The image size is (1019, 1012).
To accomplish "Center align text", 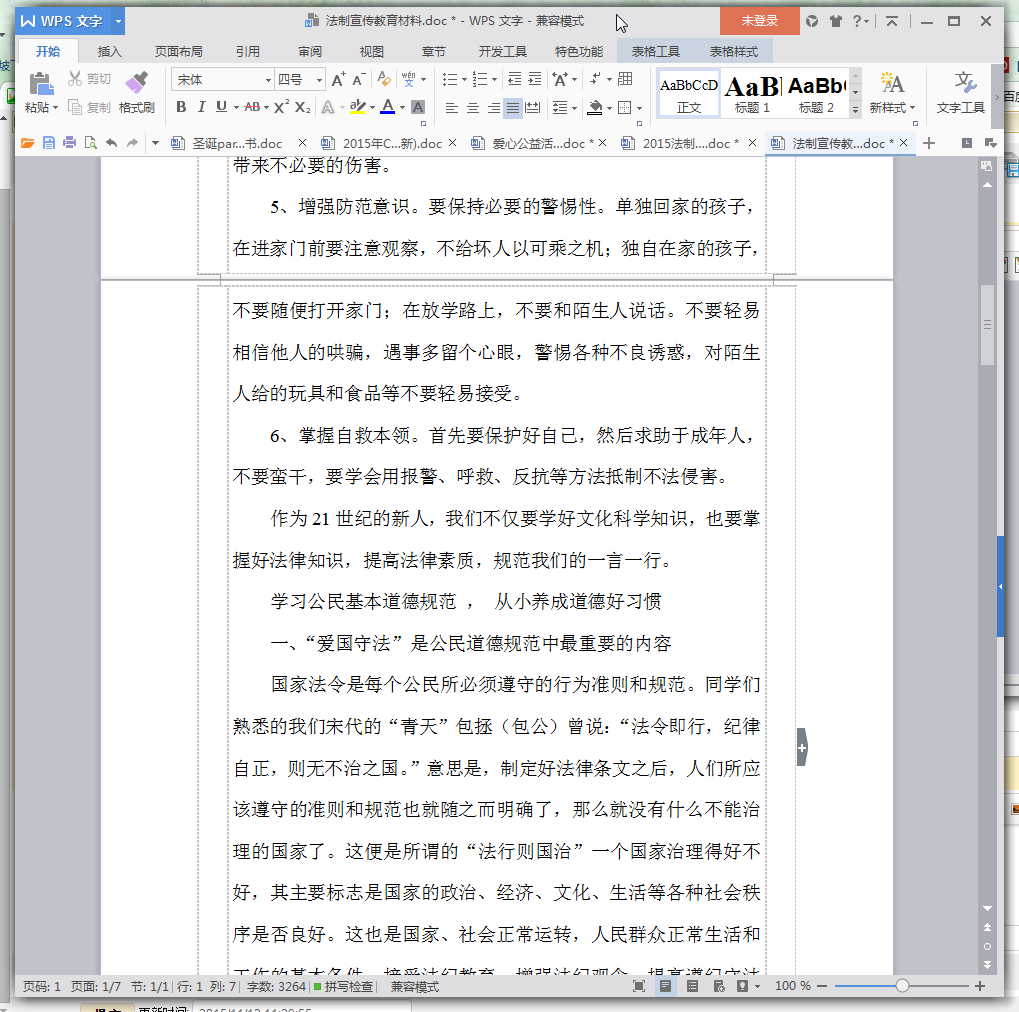I will (473, 107).
